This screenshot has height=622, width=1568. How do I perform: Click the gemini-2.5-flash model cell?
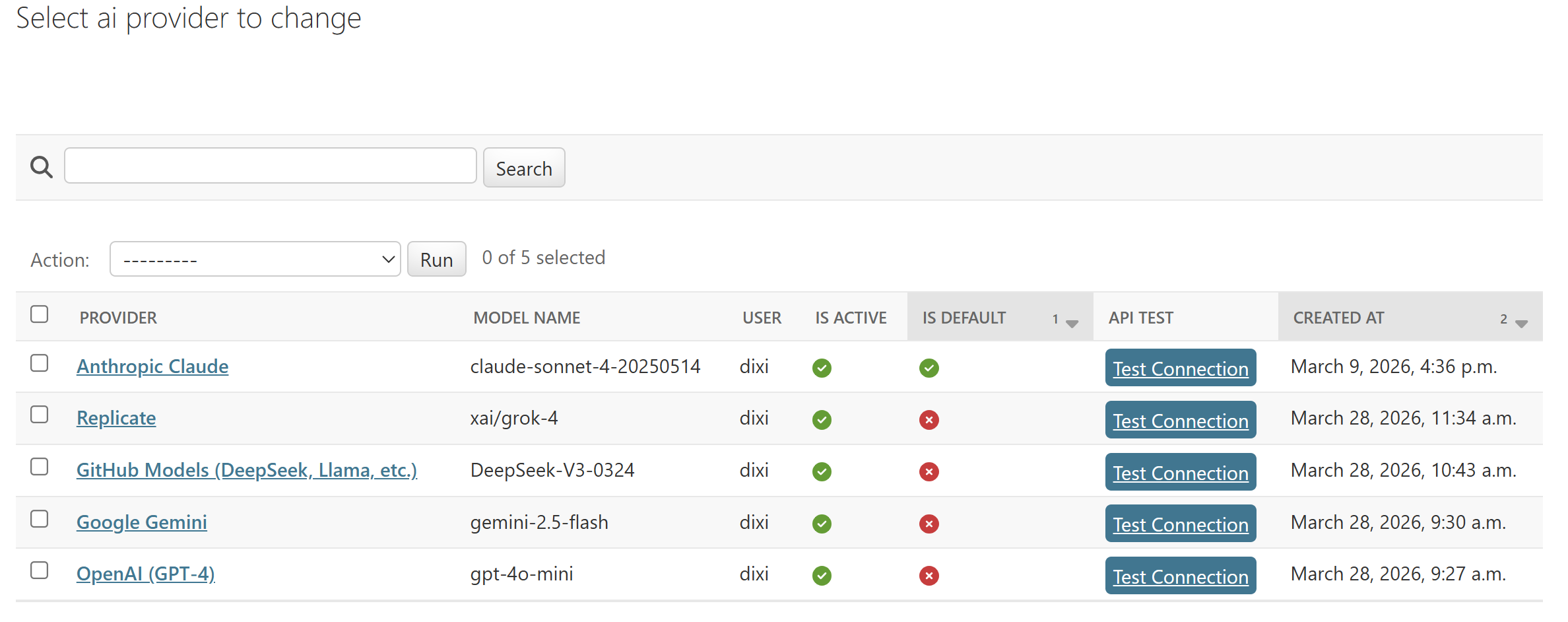tap(539, 522)
